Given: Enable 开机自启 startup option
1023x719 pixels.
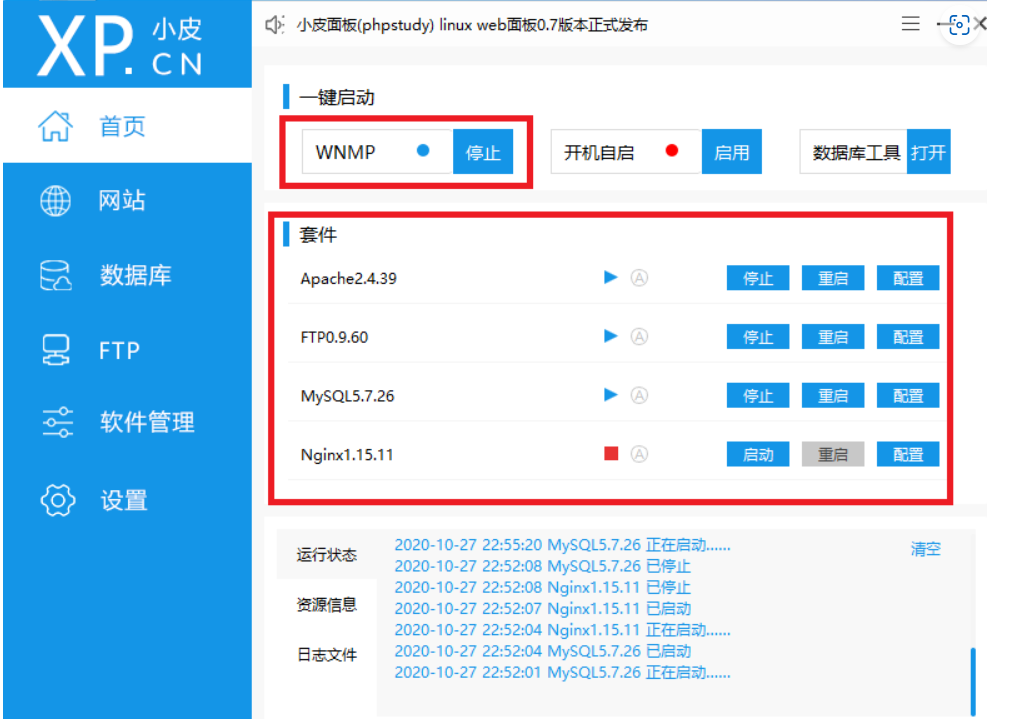Looking at the screenshot, I should (731, 152).
